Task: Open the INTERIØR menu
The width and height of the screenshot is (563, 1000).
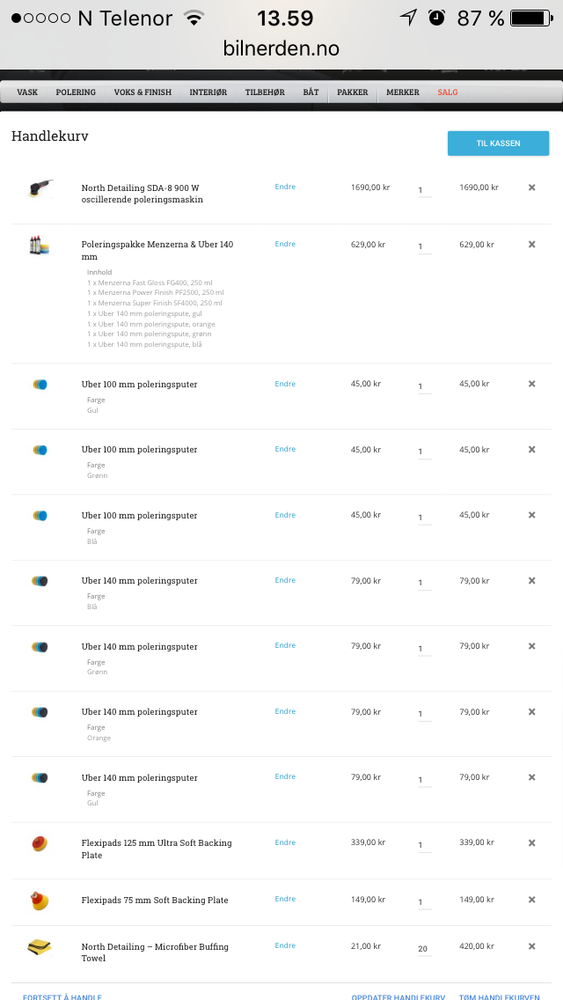Action: (208, 92)
